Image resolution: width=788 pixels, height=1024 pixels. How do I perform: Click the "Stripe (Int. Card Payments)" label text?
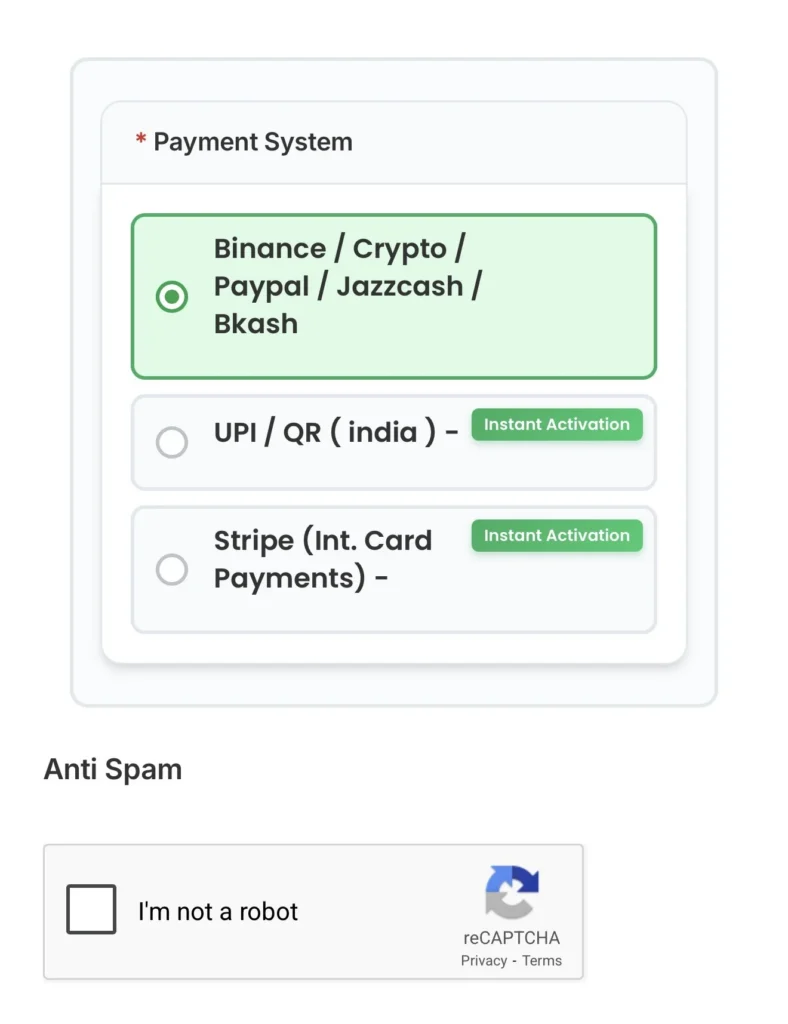point(322,559)
